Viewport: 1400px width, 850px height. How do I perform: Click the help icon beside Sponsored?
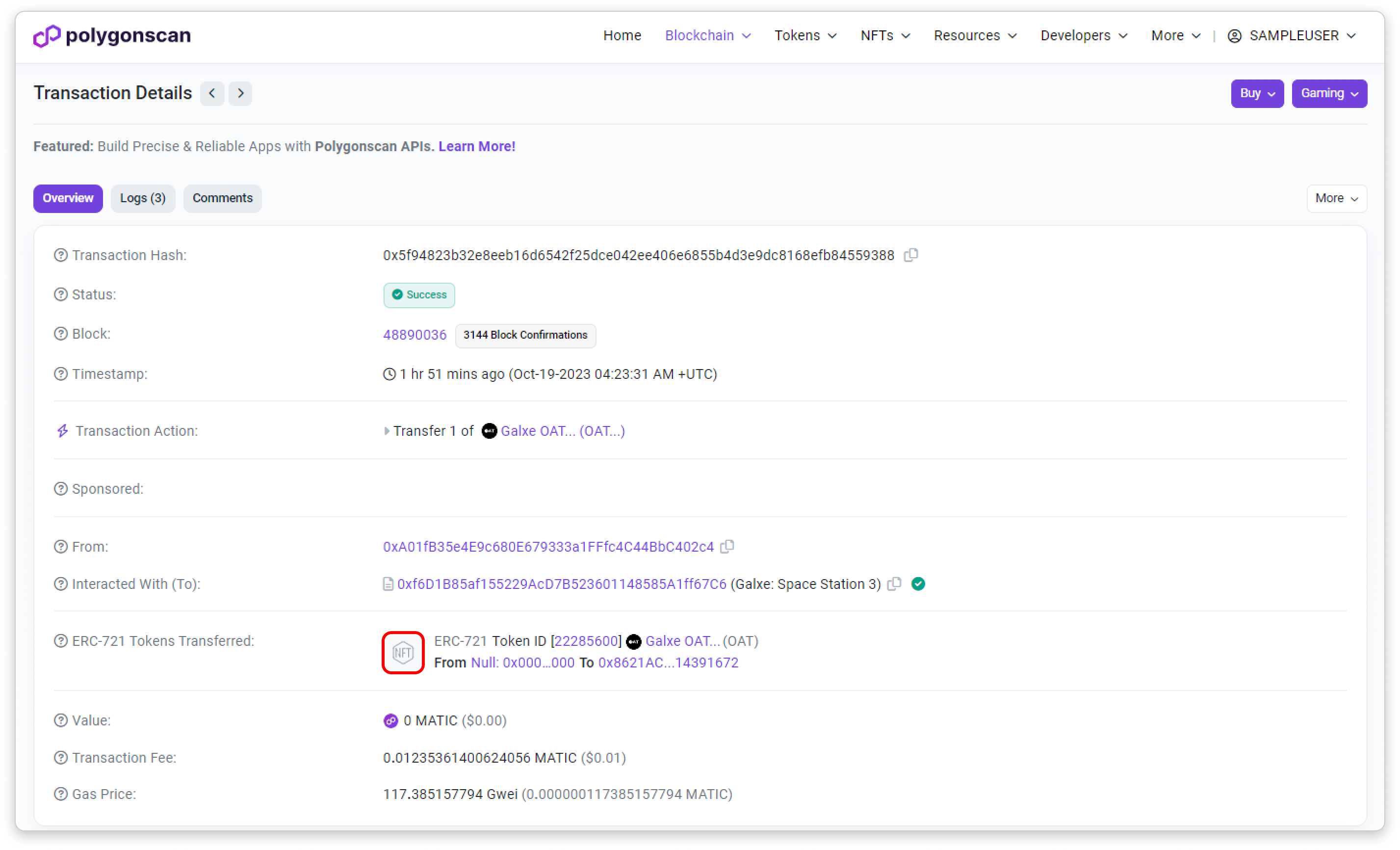coord(61,489)
